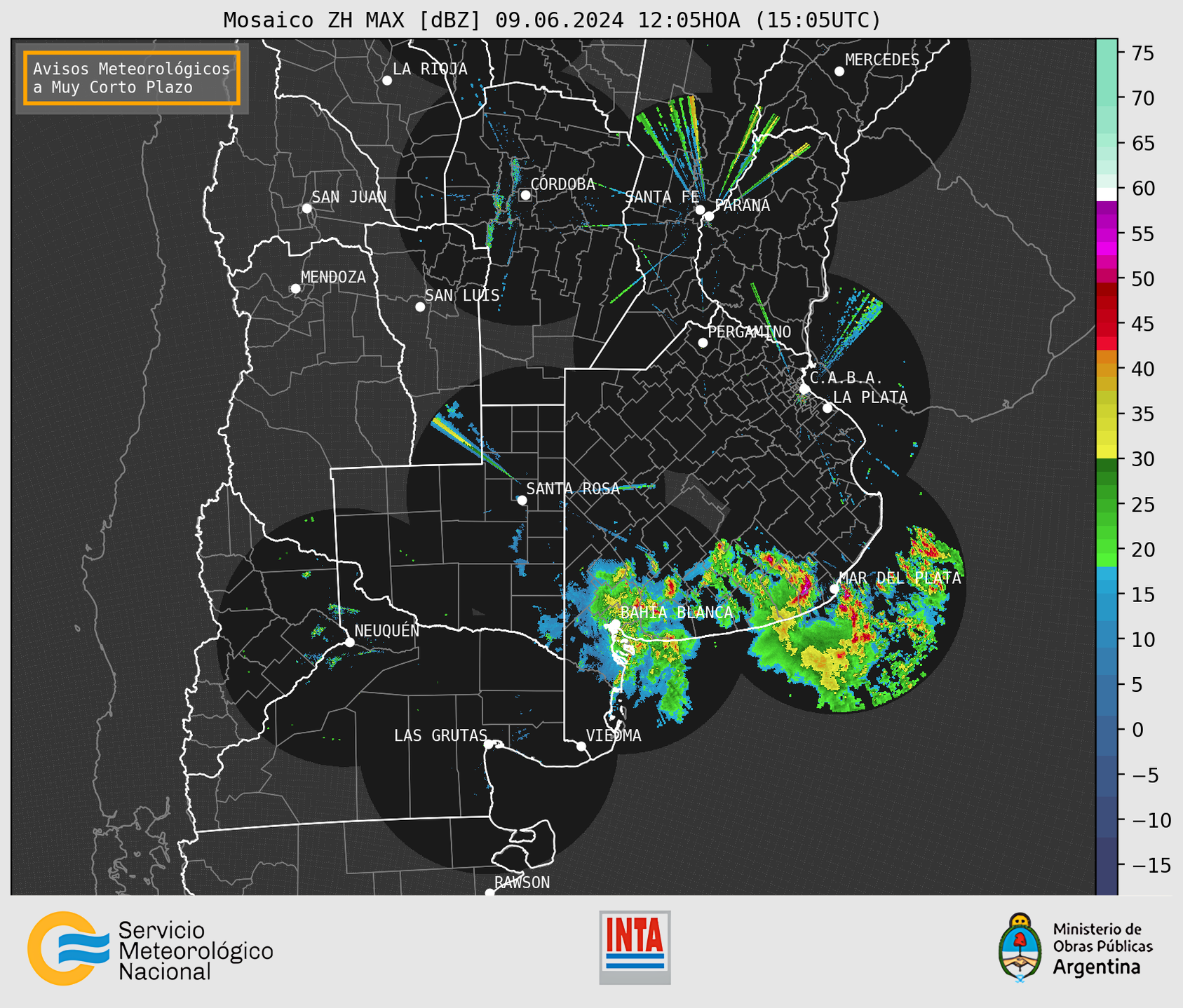
Task: Click the 0 scale label
Action: [x=1137, y=730]
